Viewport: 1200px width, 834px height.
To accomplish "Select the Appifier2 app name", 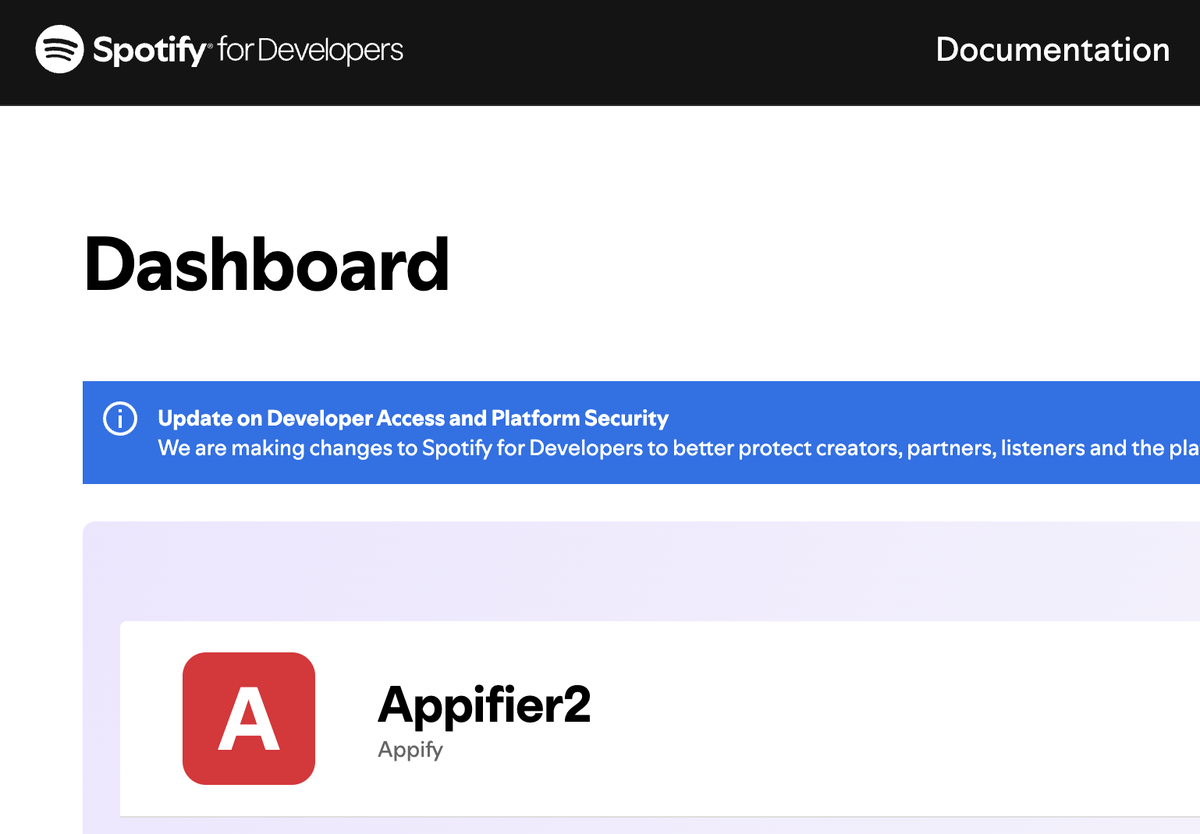I will [484, 705].
